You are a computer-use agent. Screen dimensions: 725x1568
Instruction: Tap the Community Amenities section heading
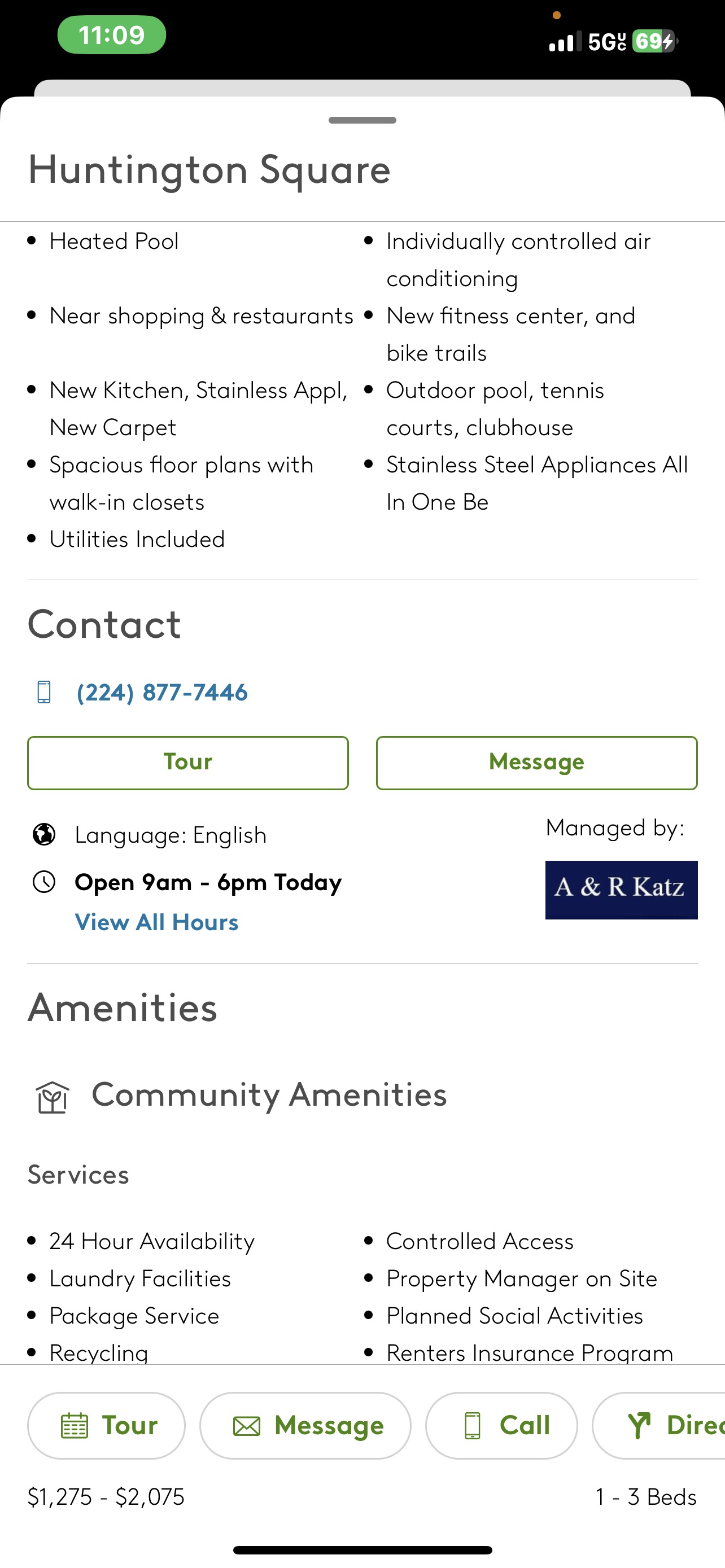click(269, 1094)
